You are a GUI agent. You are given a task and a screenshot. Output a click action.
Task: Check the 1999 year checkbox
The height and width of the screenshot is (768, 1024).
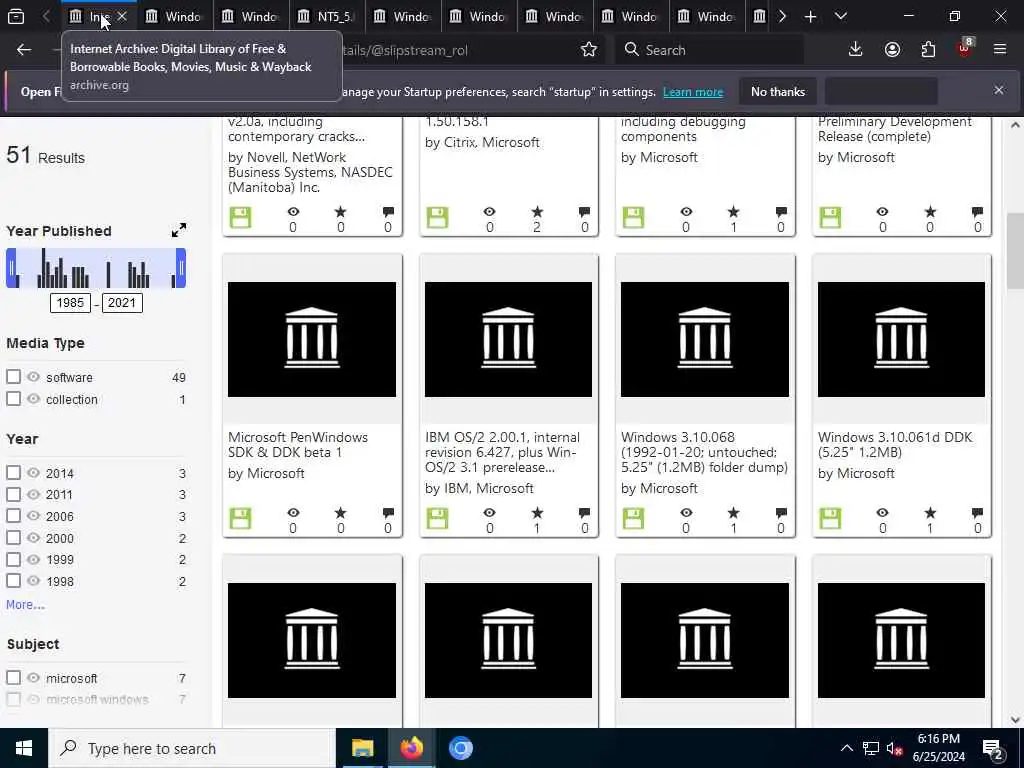point(13,559)
